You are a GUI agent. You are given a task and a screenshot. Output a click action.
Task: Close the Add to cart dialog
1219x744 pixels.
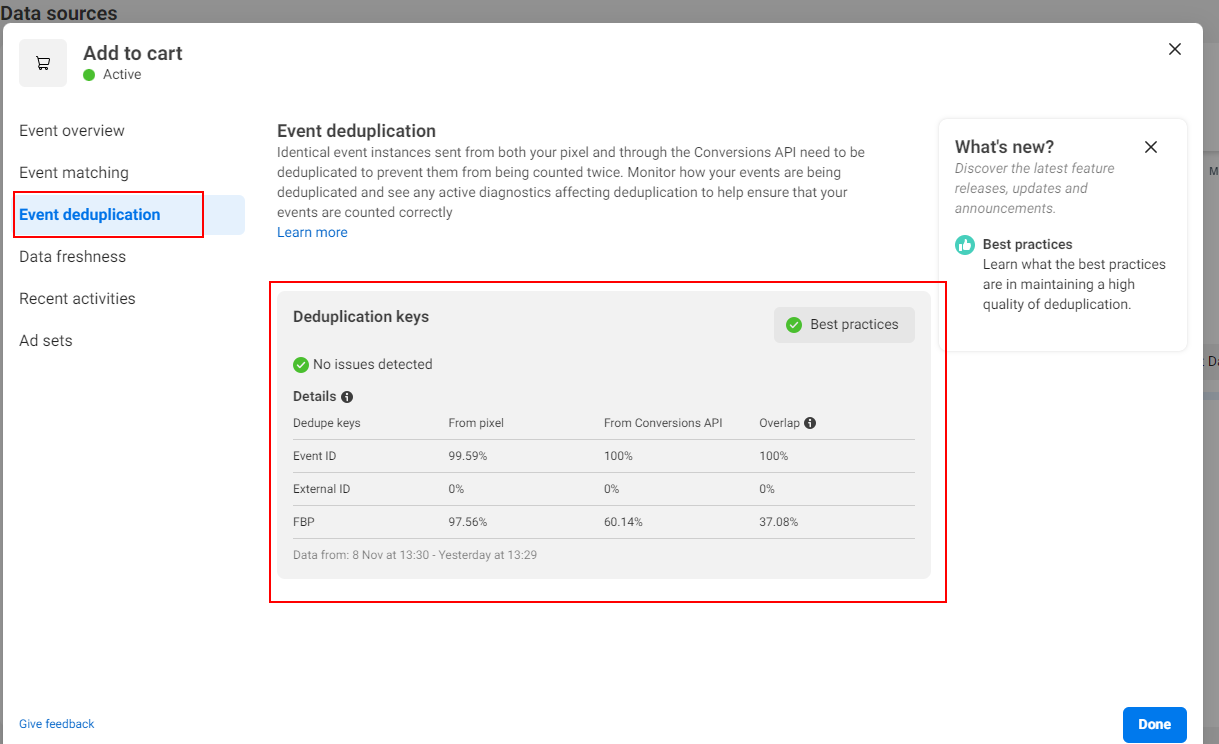point(1175,49)
